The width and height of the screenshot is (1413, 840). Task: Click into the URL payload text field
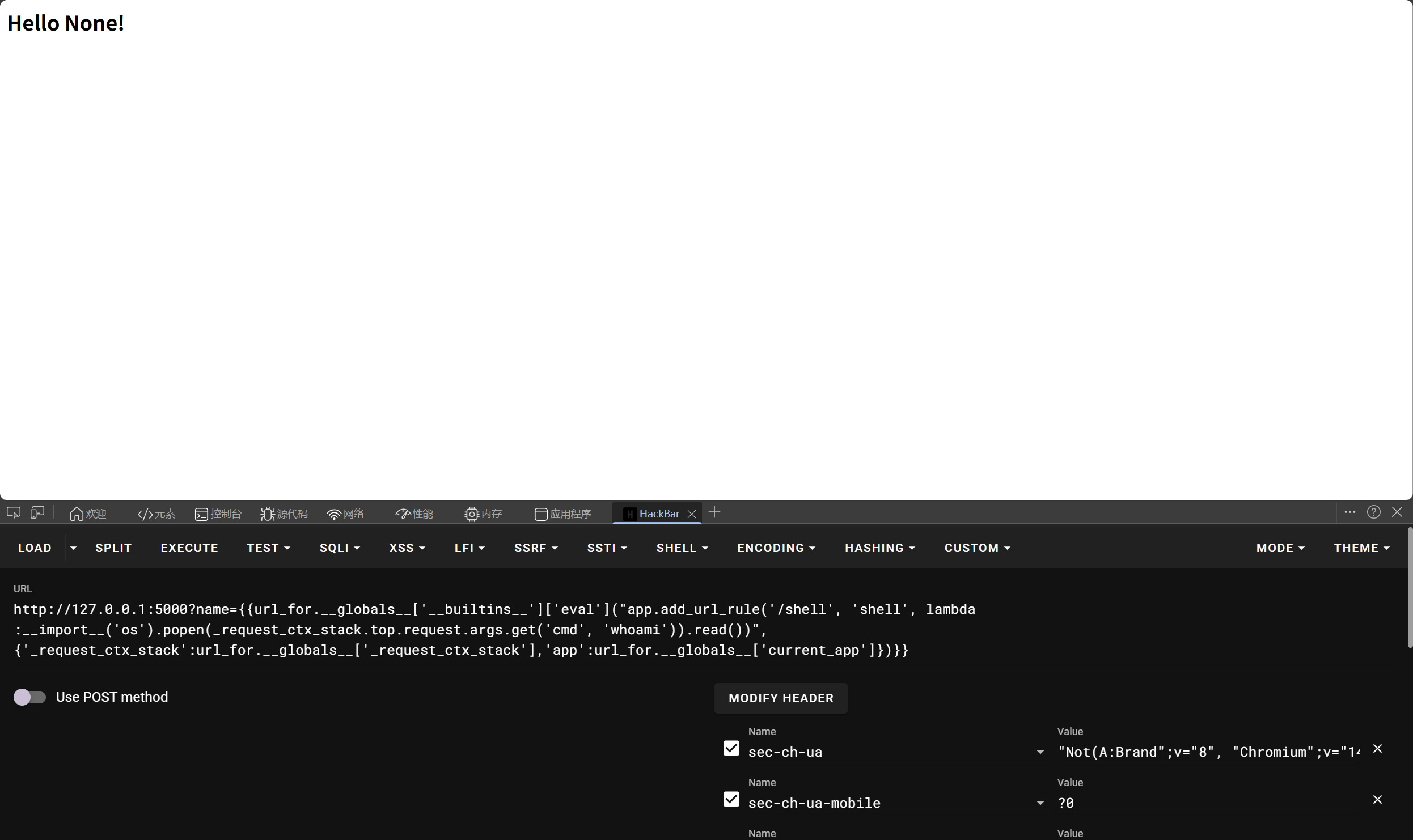pyautogui.click(x=704, y=630)
